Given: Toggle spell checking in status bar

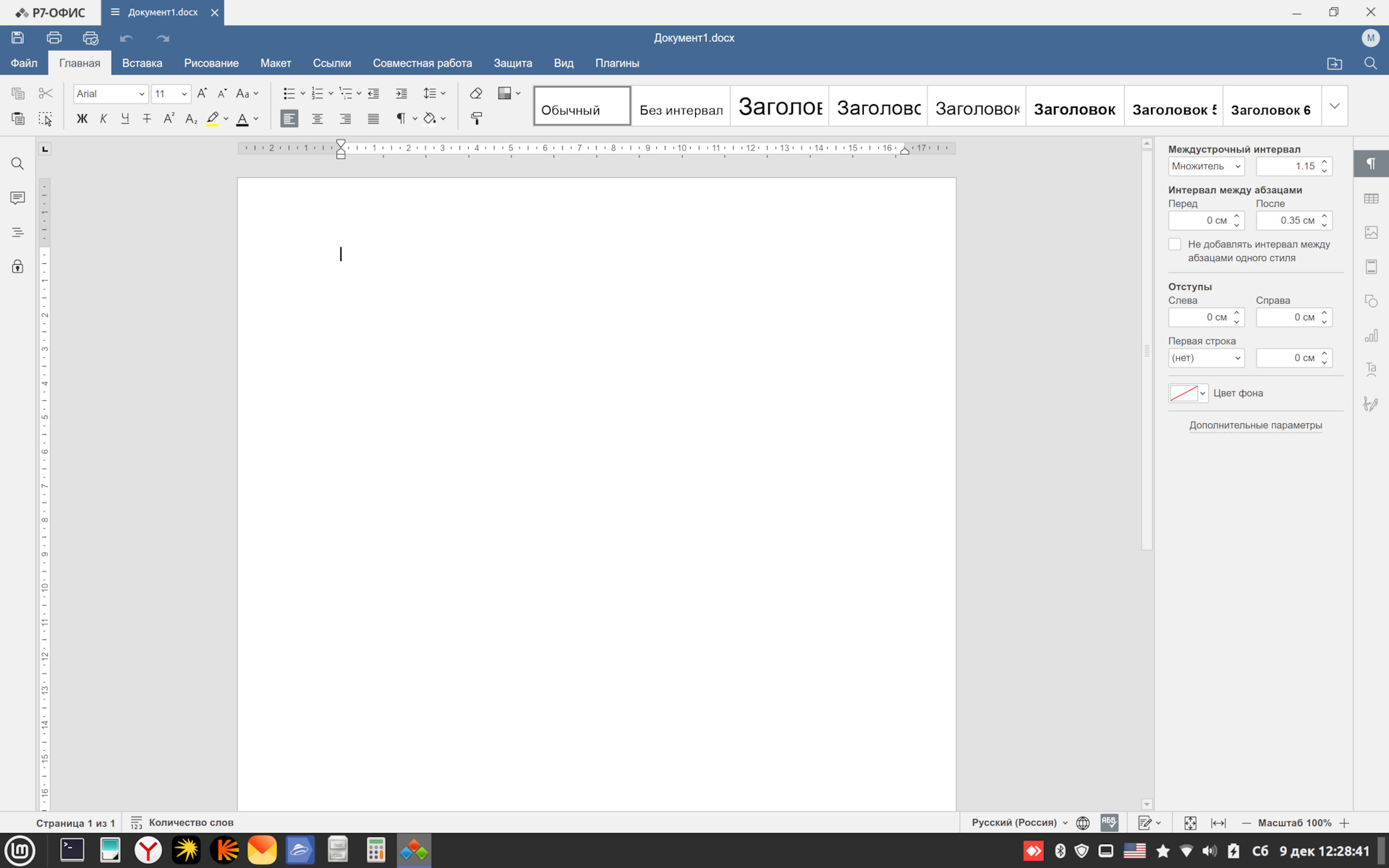Looking at the screenshot, I should [x=1108, y=822].
